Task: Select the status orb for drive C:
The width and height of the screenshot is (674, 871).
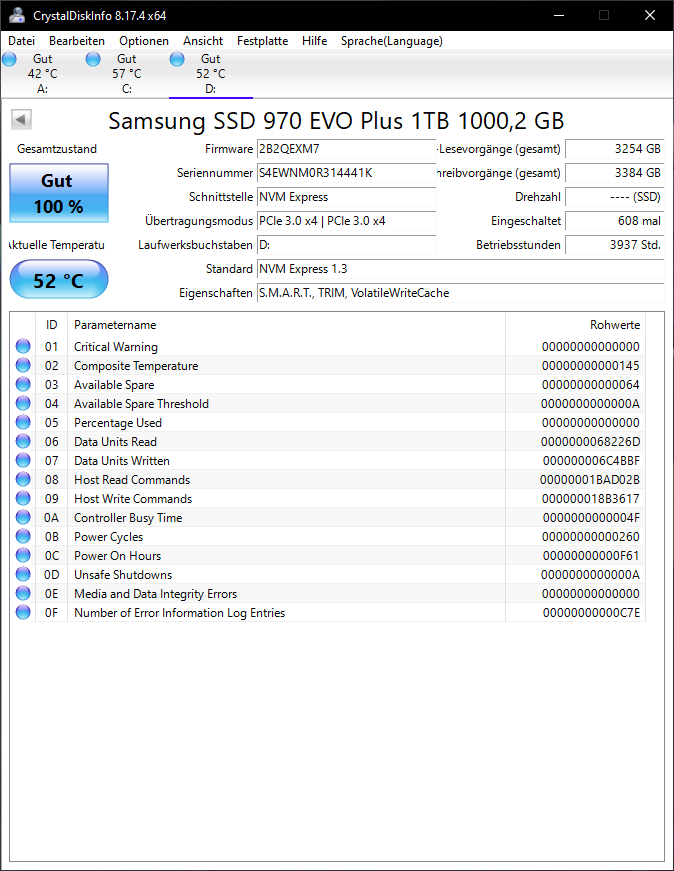Action: click(93, 59)
